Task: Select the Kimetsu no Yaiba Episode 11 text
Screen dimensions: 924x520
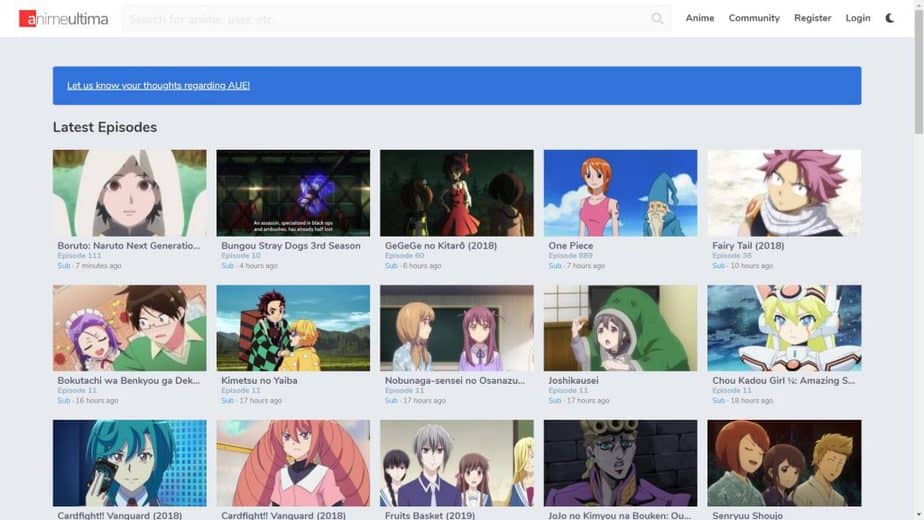Action: [240, 390]
